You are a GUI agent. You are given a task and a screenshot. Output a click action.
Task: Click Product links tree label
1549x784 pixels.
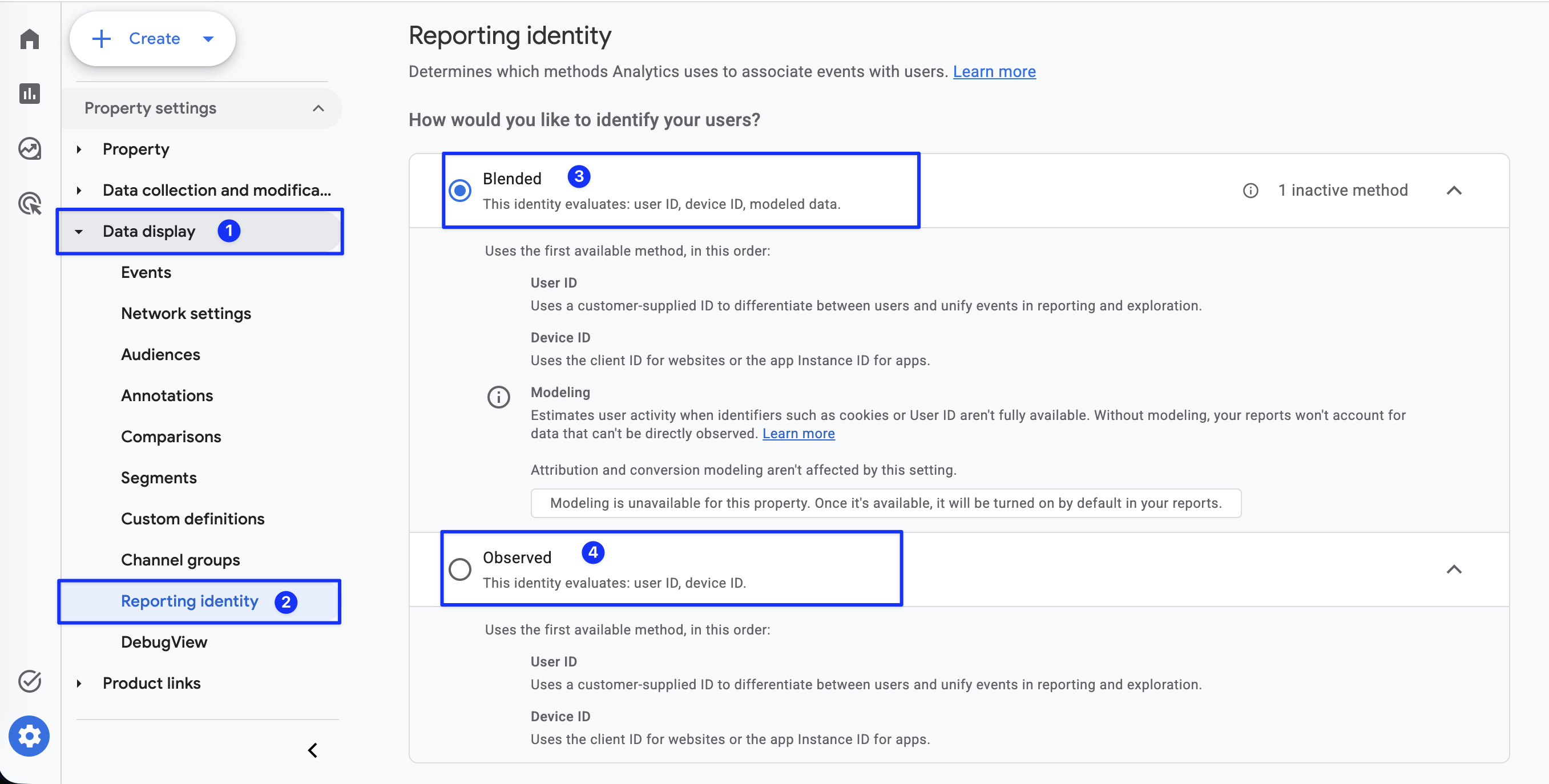(x=152, y=684)
